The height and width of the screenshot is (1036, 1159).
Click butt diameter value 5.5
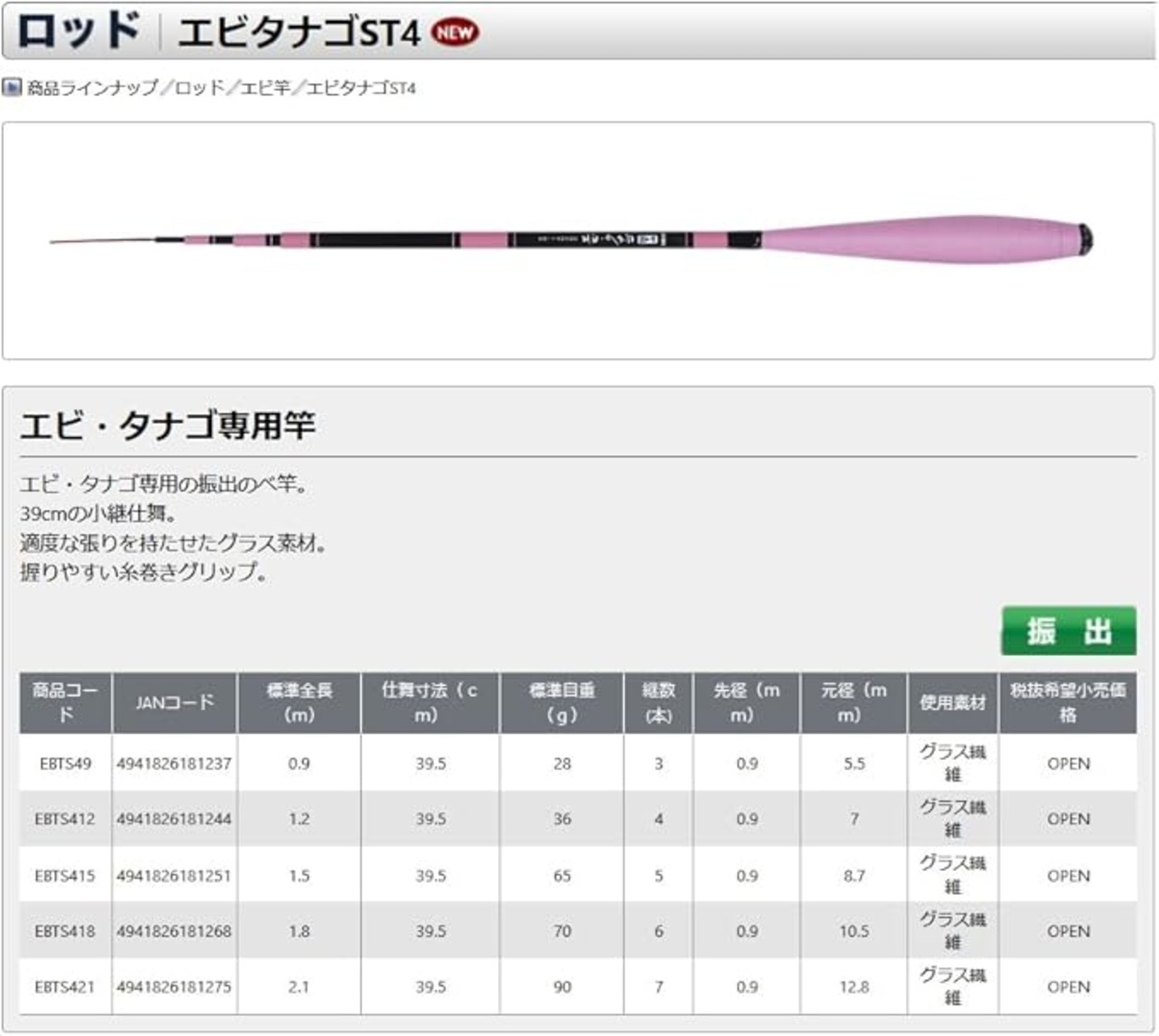pyautogui.click(x=855, y=763)
